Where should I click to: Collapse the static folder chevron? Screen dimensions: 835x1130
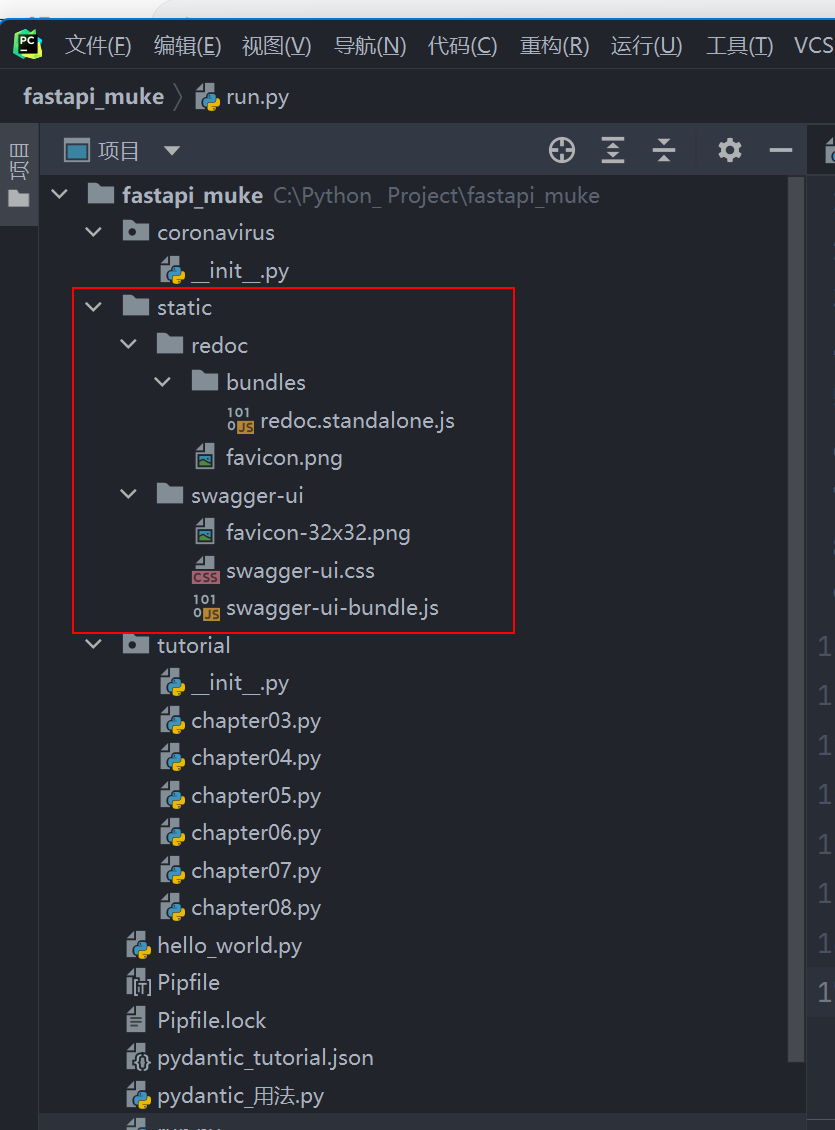point(94,307)
